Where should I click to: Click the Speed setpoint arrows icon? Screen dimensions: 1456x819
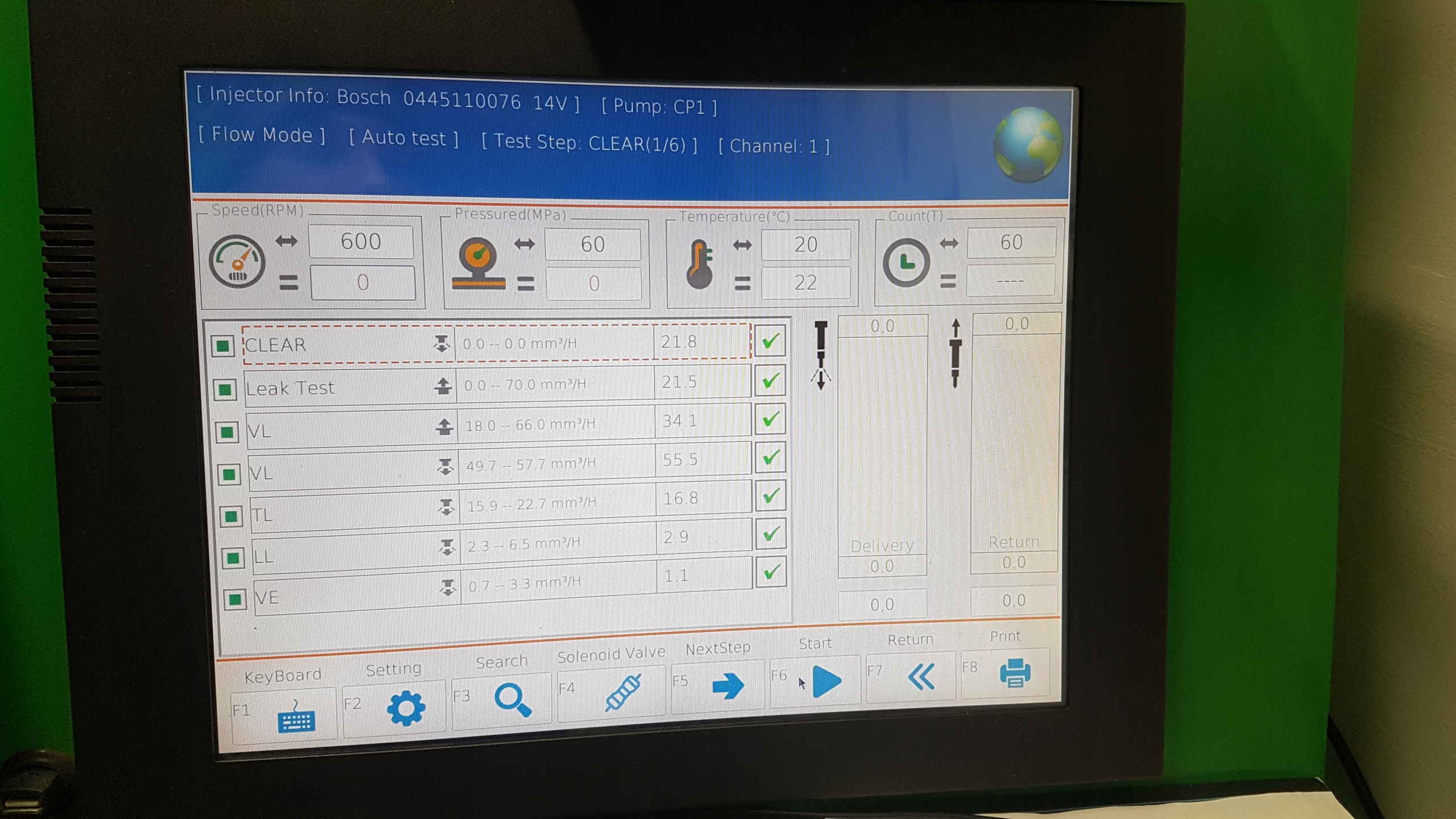(x=286, y=241)
